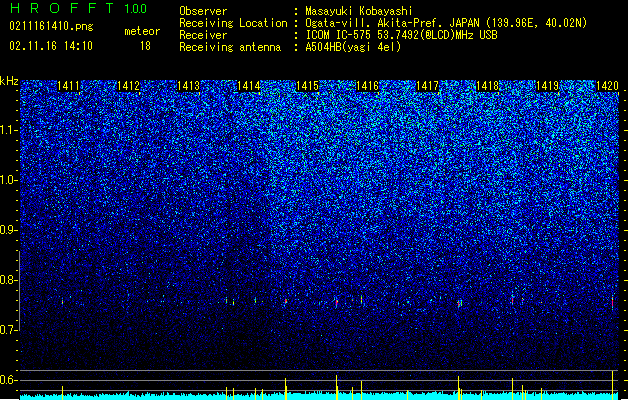Click the Ogata-vill. Akita-Pref. JAPAN location text

coord(446,23)
